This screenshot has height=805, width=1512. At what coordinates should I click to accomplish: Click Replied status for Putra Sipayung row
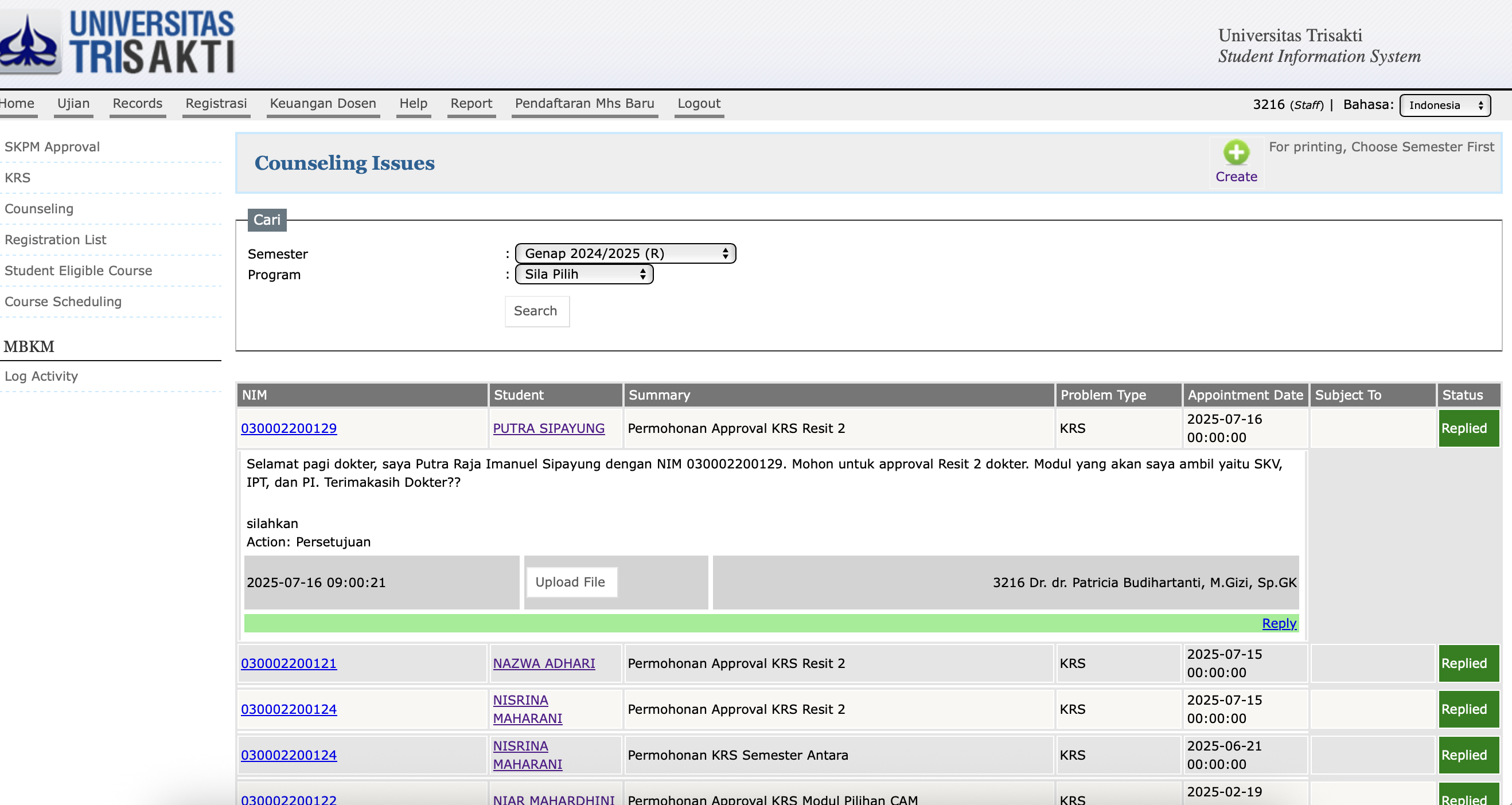(1464, 428)
